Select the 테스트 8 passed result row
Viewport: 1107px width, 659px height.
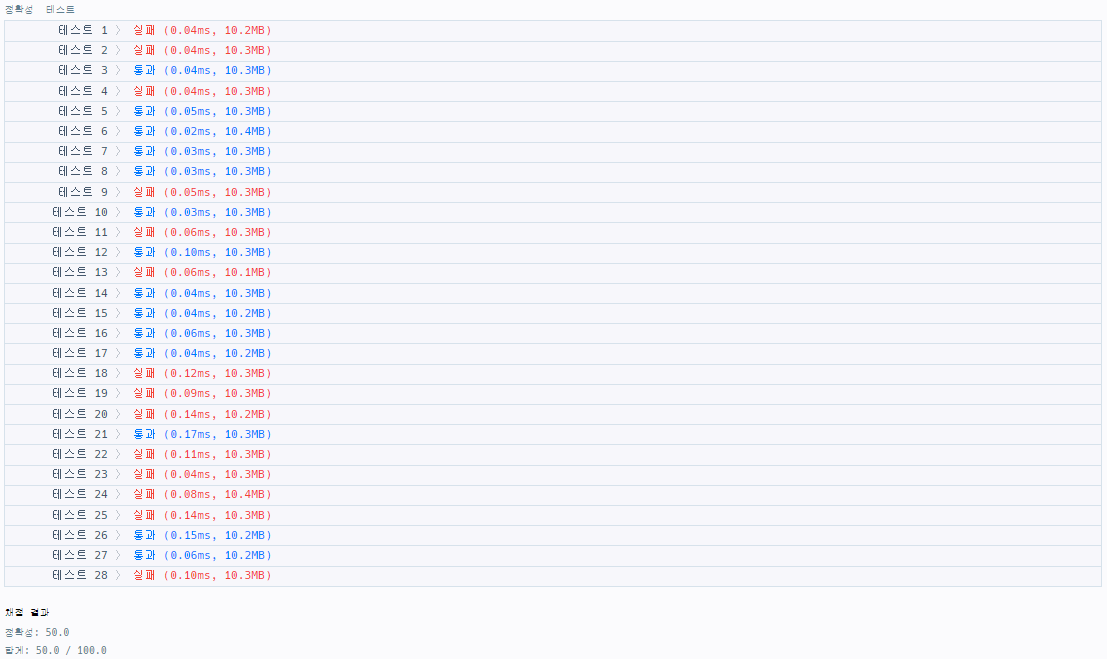pyautogui.click(x=553, y=172)
